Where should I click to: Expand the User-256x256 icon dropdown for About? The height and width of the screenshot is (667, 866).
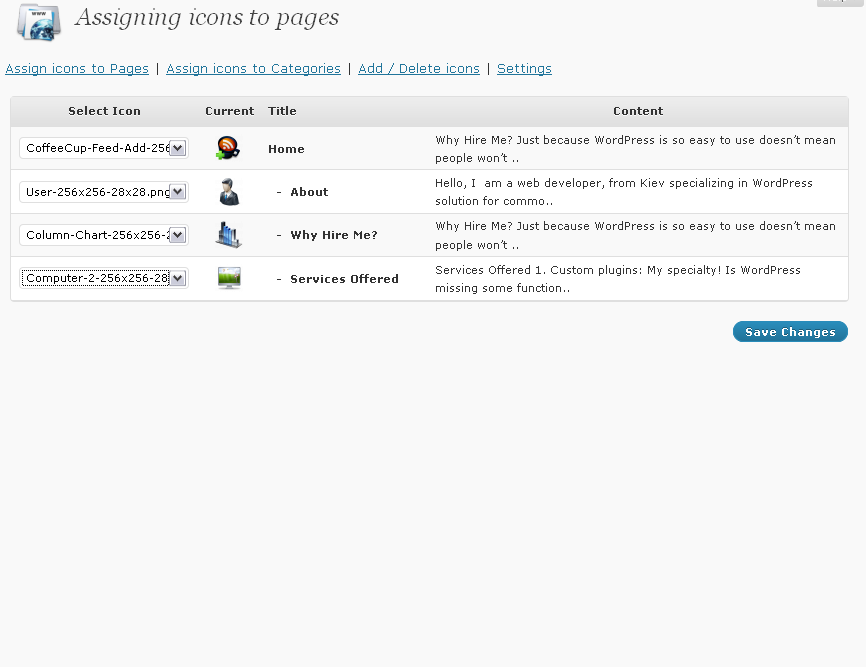(104, 191)
